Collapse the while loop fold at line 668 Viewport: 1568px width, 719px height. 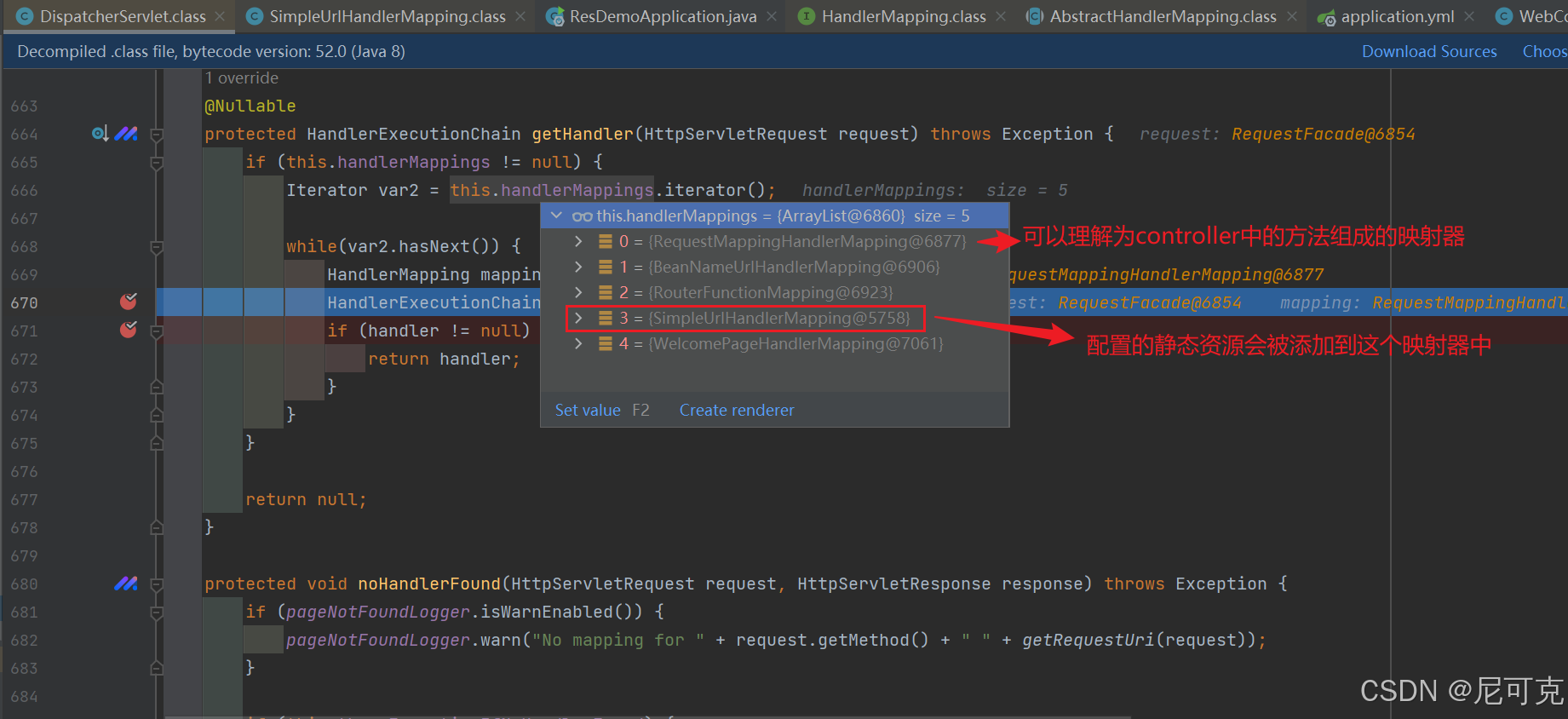(x=157, y=247)
